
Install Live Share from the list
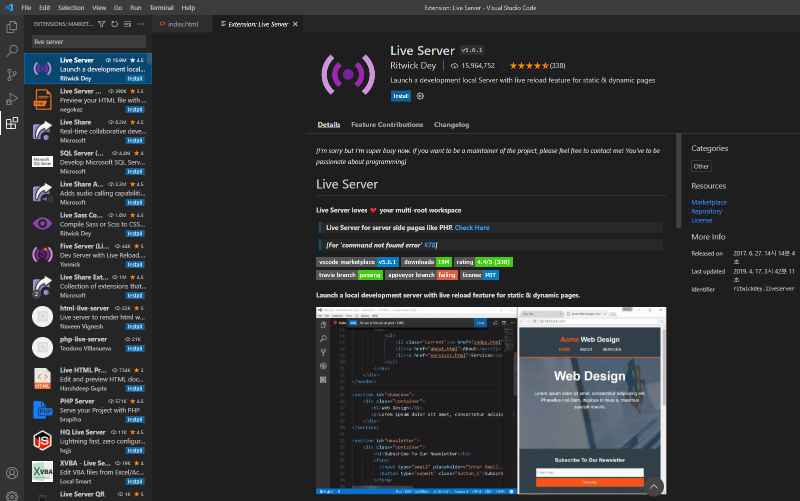[x=135, y=140]
